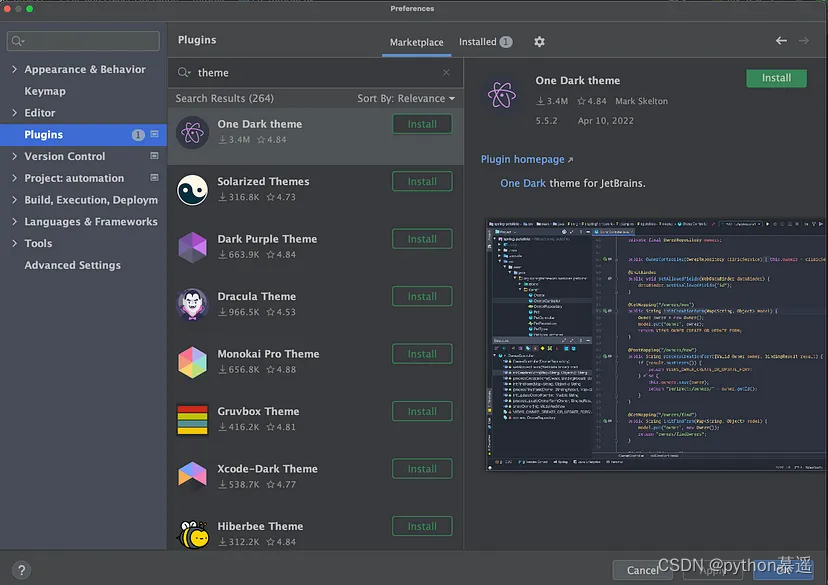
Task: Select the Monokai Pro Theme title
Action: [268, 354]
